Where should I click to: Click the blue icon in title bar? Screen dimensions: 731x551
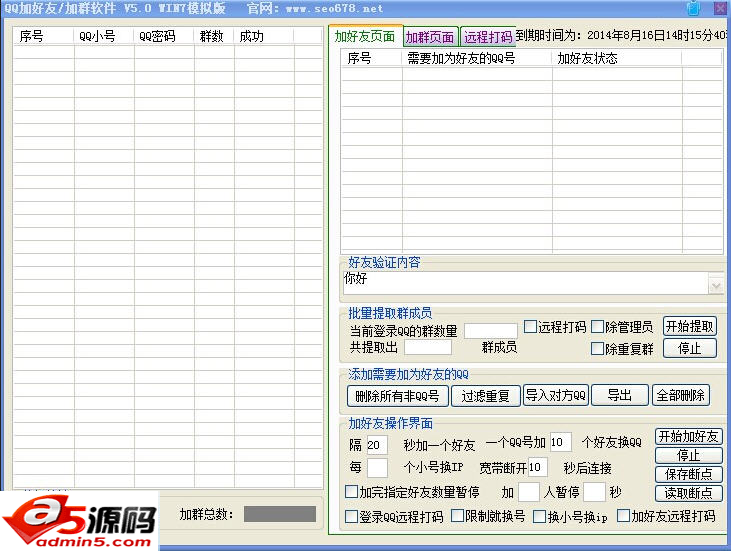(x=694, y=8)
